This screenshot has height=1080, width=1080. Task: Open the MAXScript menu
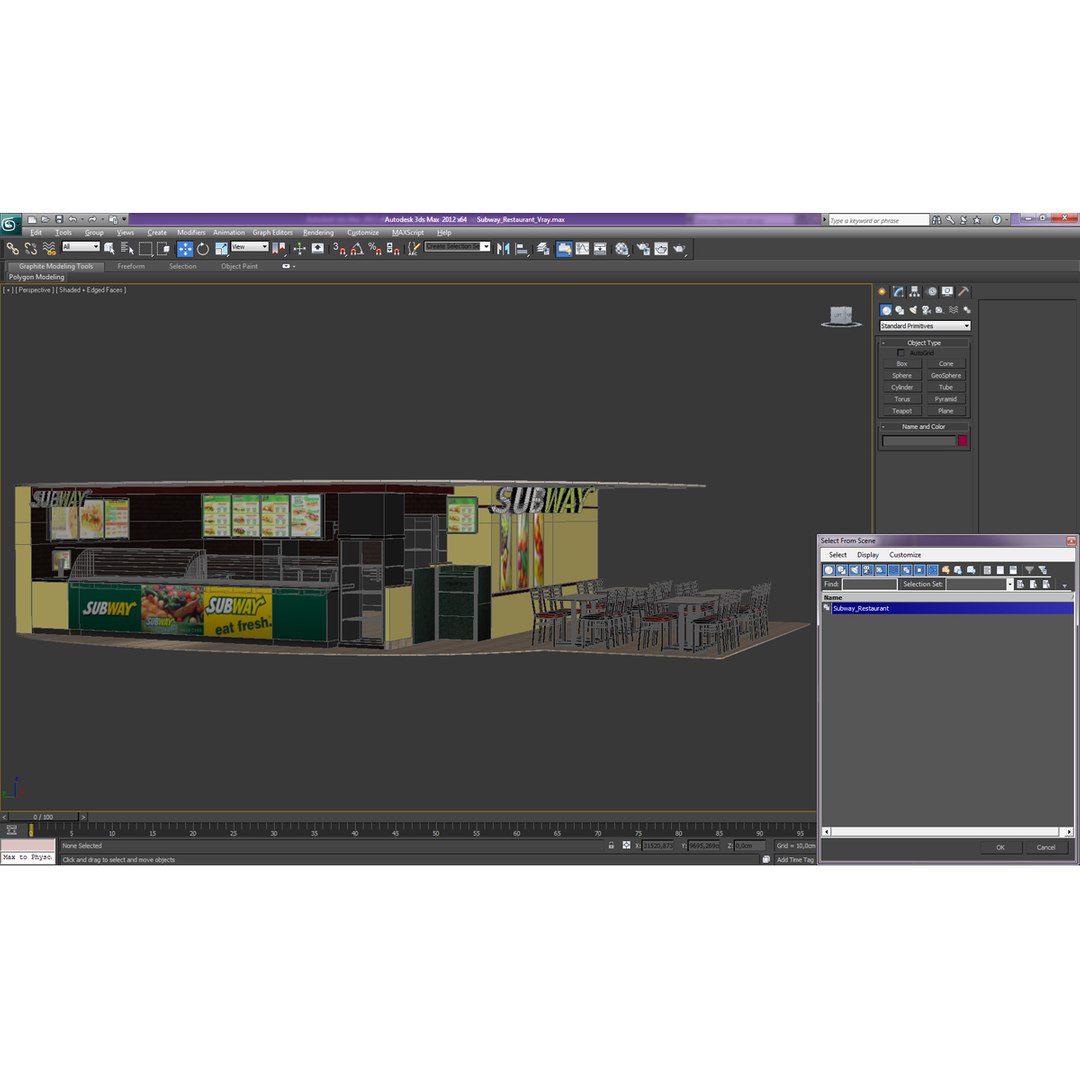pos(408,233)
